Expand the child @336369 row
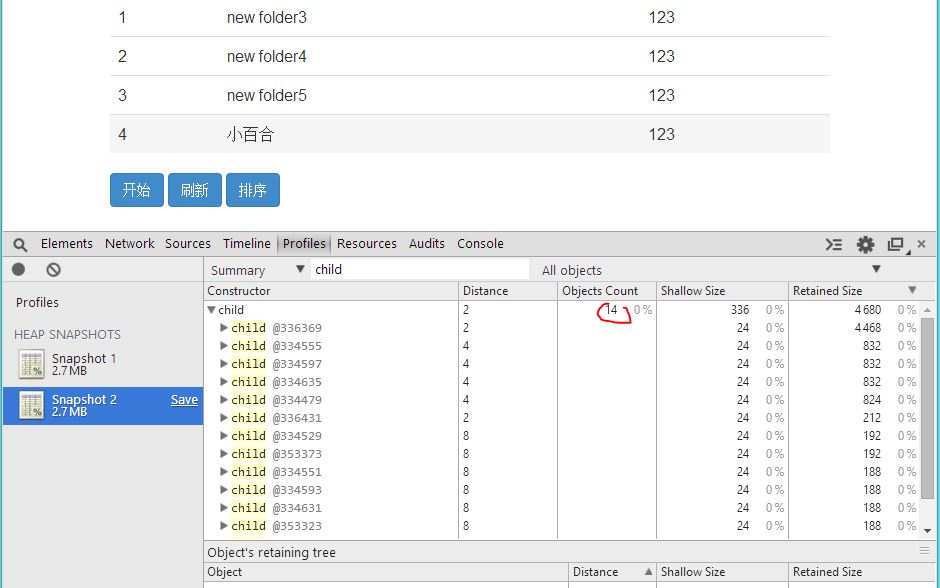The width and height of the screenshot is (940, 588). (x=224, y=328)
